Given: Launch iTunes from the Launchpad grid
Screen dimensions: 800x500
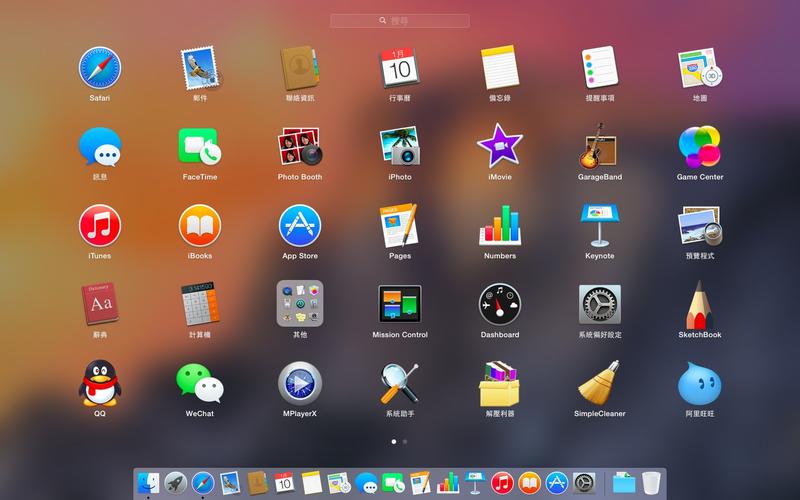Looking at the screenshot, I should point(99,226).
